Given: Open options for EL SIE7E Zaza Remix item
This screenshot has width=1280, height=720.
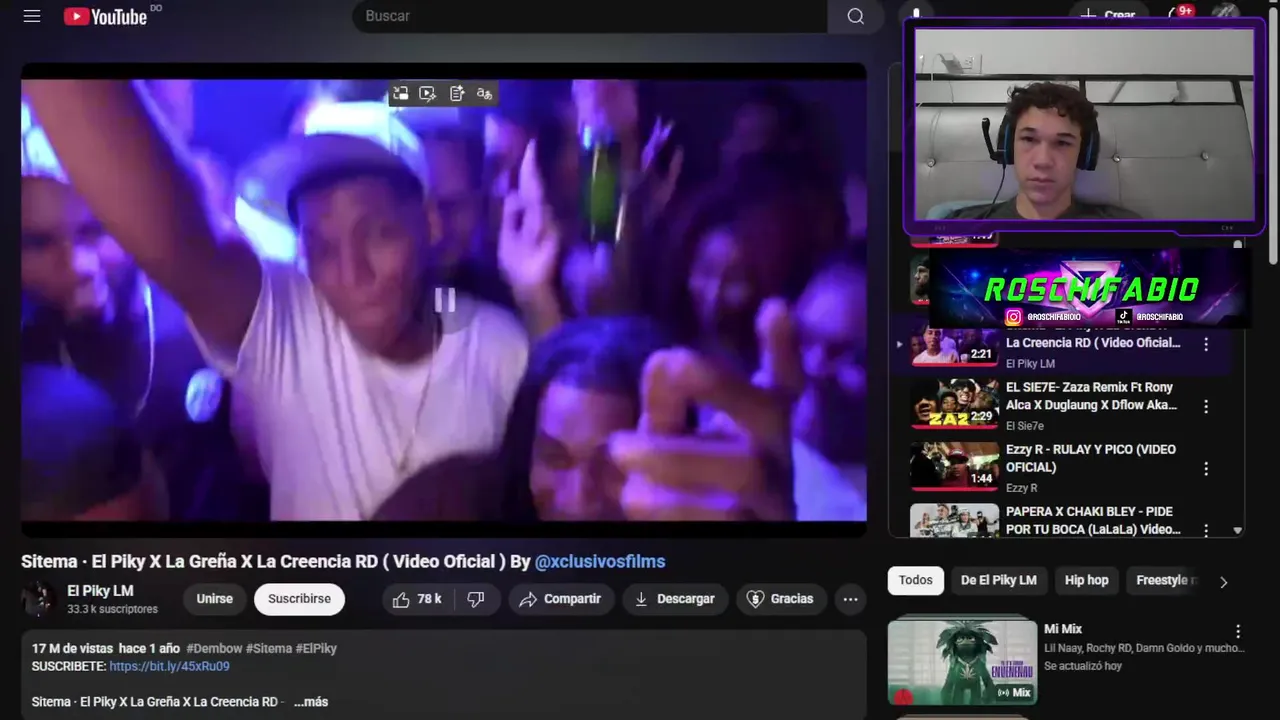Looking at the screenshot, I should coord(1206,406).
